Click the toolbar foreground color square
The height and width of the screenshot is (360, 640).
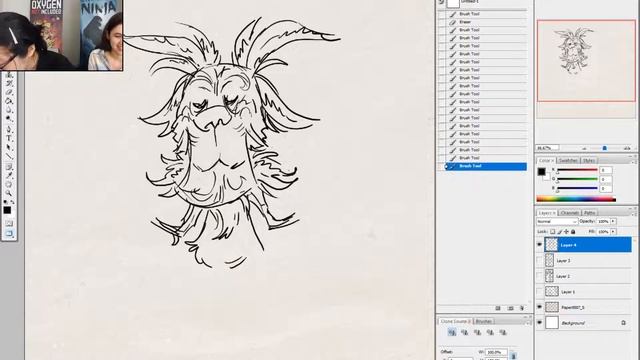(7, 210)
